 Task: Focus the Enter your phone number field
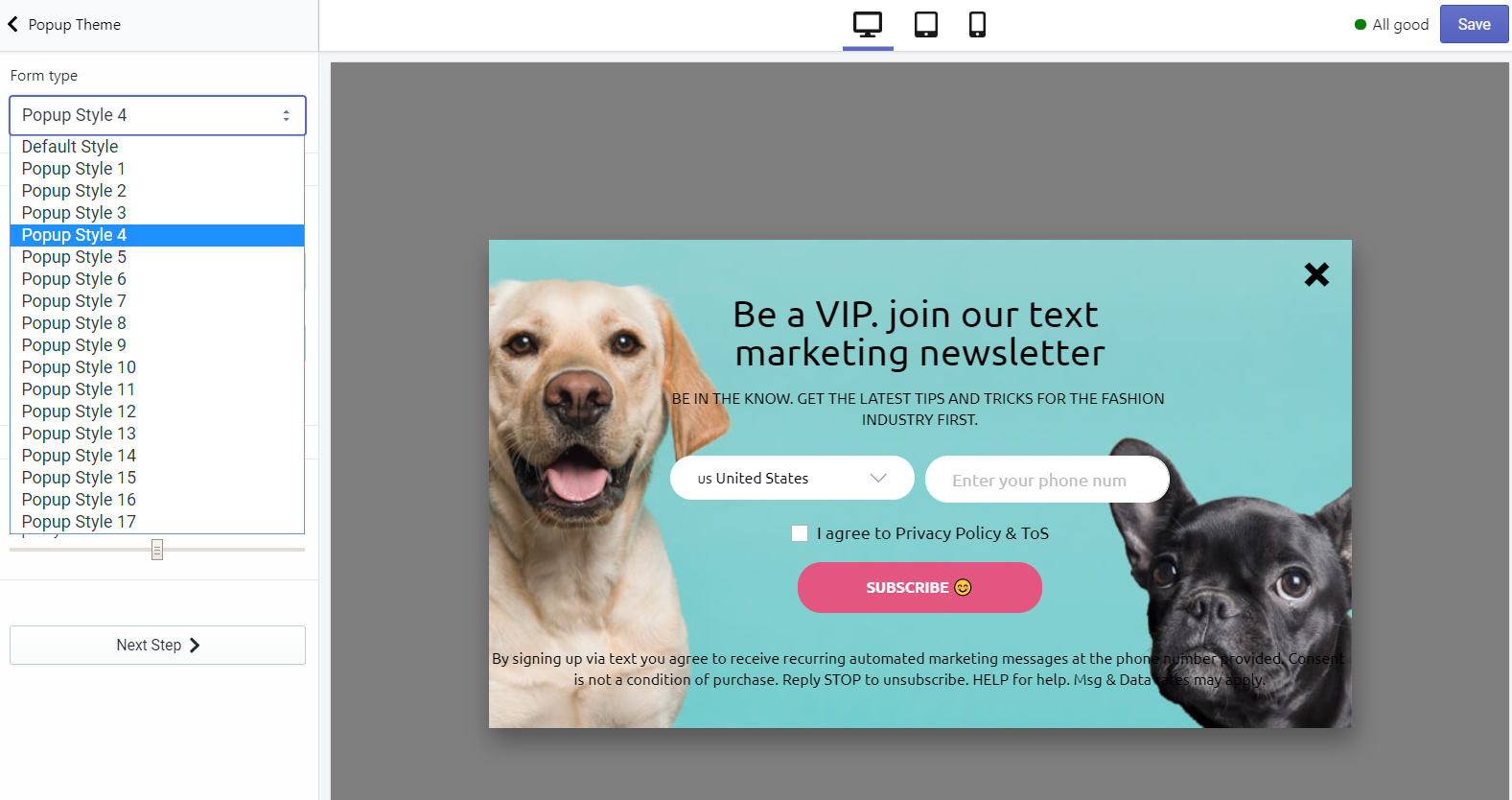[x=1047, y=480]
